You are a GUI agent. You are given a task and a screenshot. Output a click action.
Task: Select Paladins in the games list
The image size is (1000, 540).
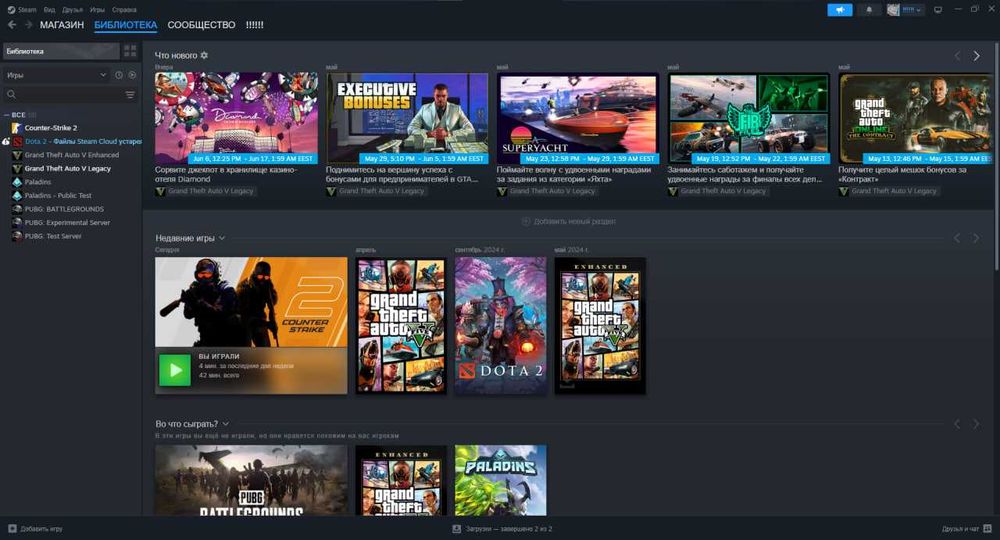(38, 182)
